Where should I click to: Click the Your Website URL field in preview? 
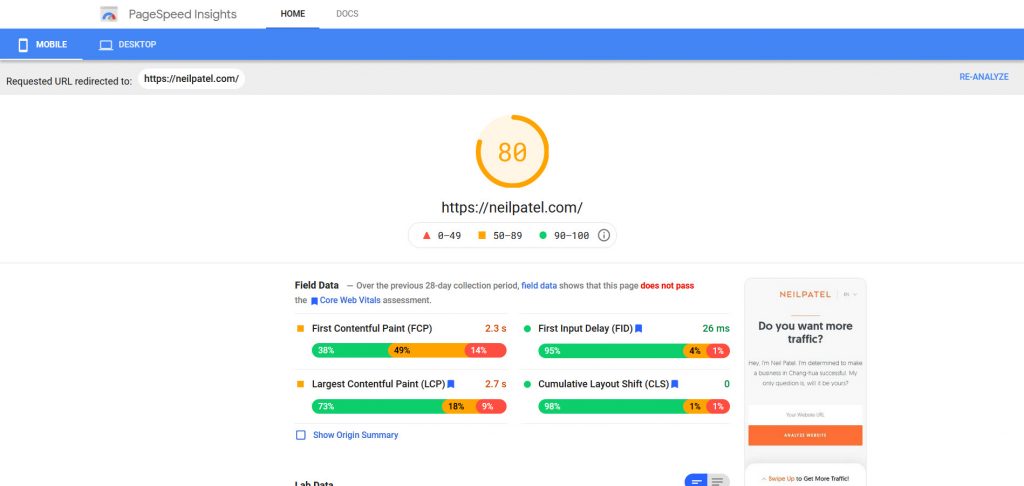pyautogui.click(x=805, y=415)
